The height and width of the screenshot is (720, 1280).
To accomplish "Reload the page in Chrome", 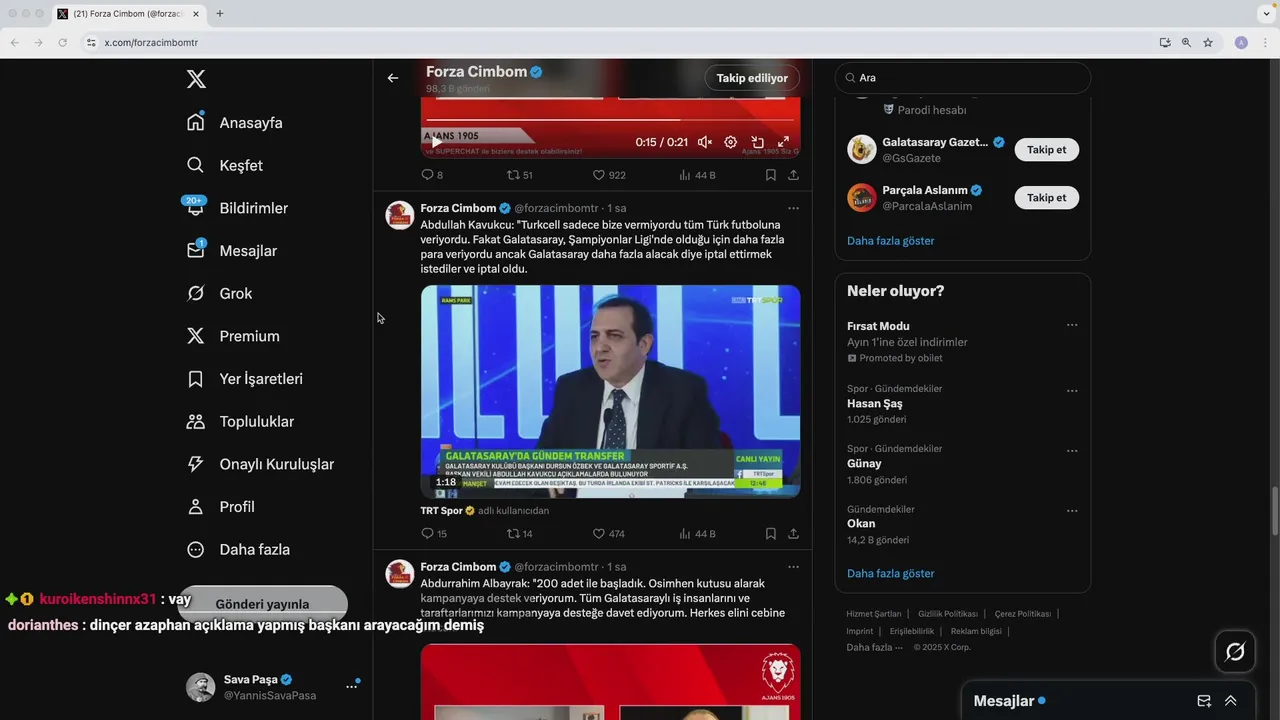I will (x=62, y=43).
